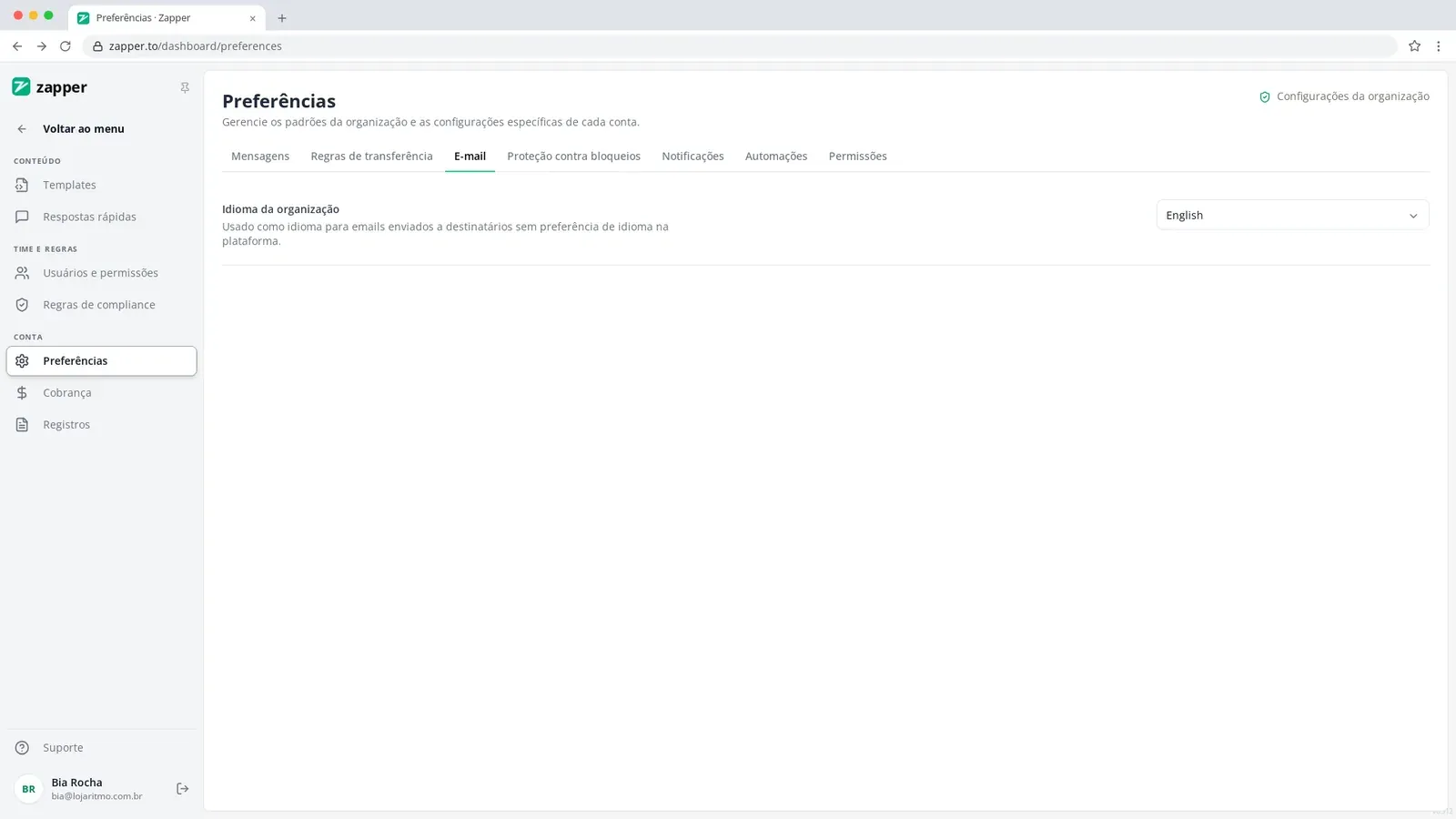
Task: Go to Respostas rápidas
Action: (101, 217)
